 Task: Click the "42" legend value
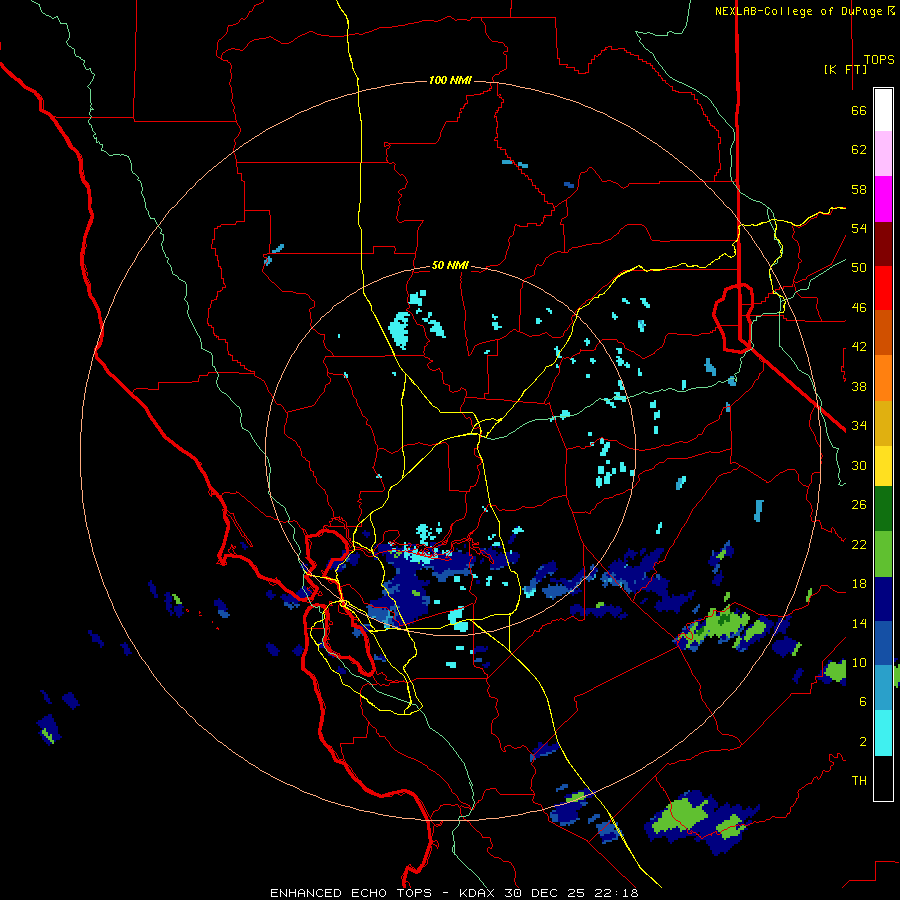(859, 347)
